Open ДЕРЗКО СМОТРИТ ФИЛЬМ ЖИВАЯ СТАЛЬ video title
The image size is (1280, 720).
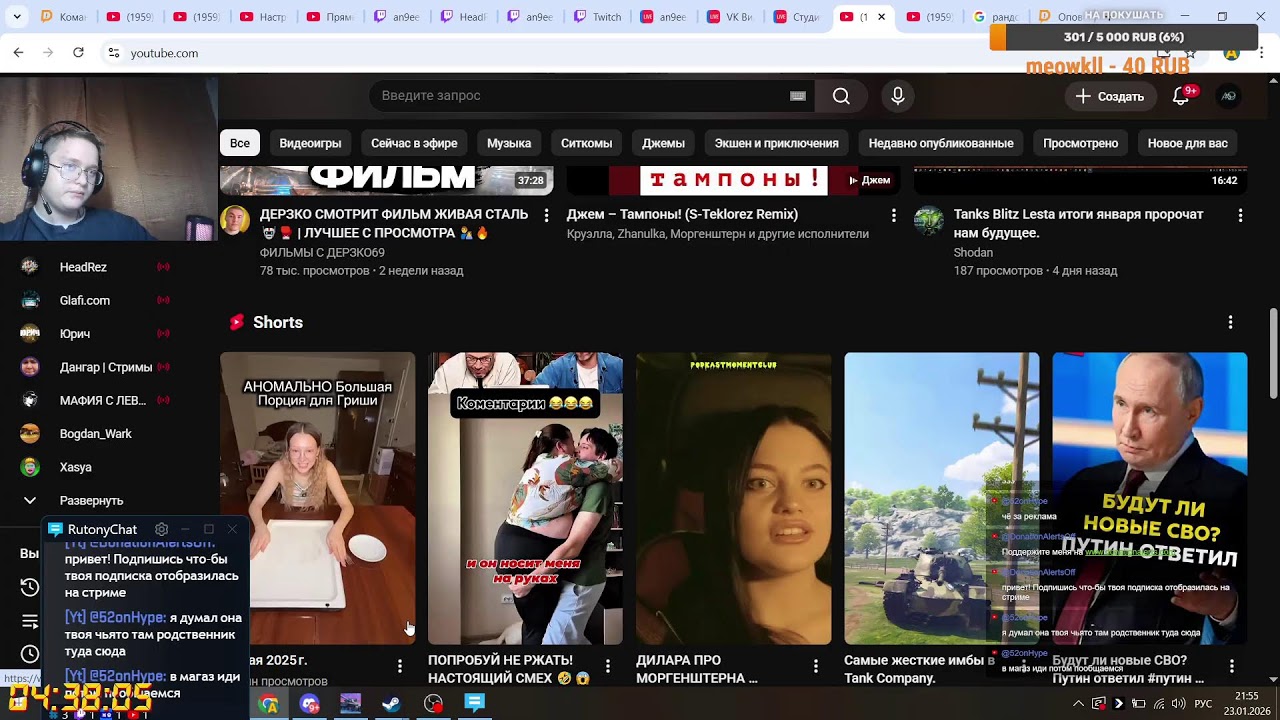(394, 223)
